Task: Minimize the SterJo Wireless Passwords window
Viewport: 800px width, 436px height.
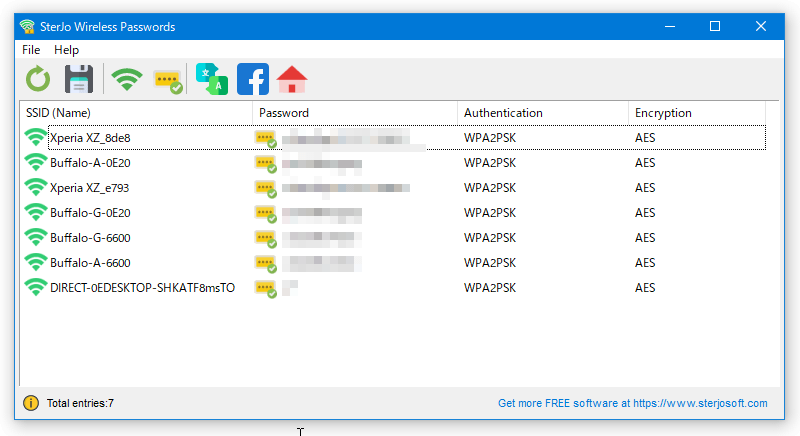Action: 670,27
